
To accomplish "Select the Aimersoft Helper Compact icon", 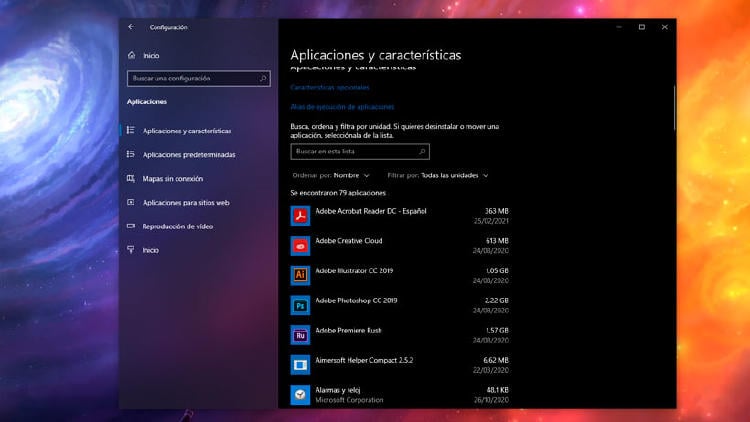I will 300,365.
